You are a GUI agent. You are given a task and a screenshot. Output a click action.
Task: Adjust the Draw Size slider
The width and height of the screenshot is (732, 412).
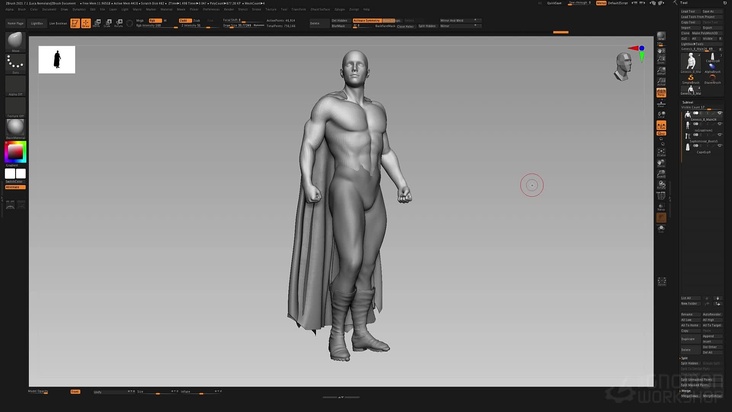(x=243, y=26)
